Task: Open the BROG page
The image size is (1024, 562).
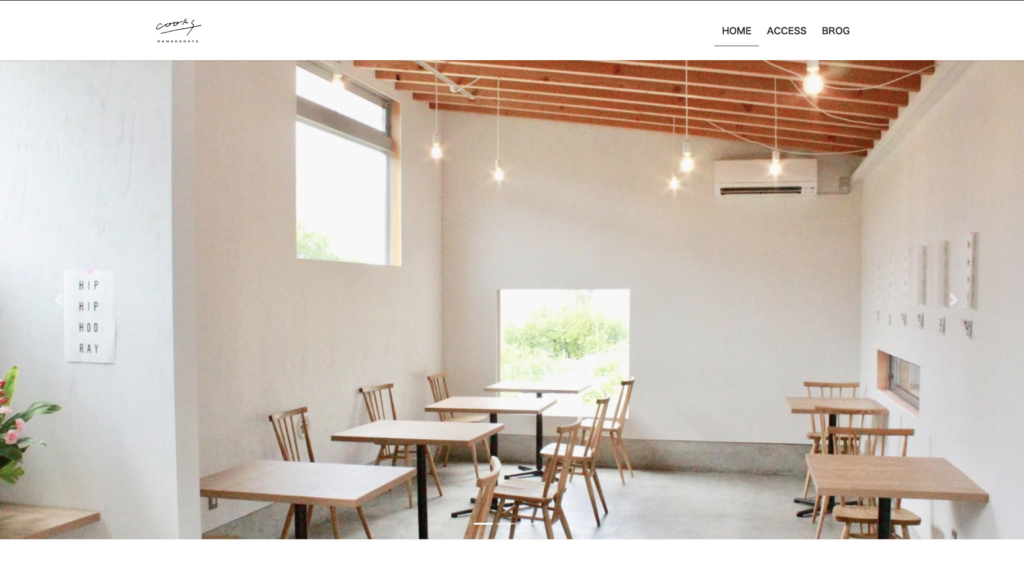Action: [835, 31]
